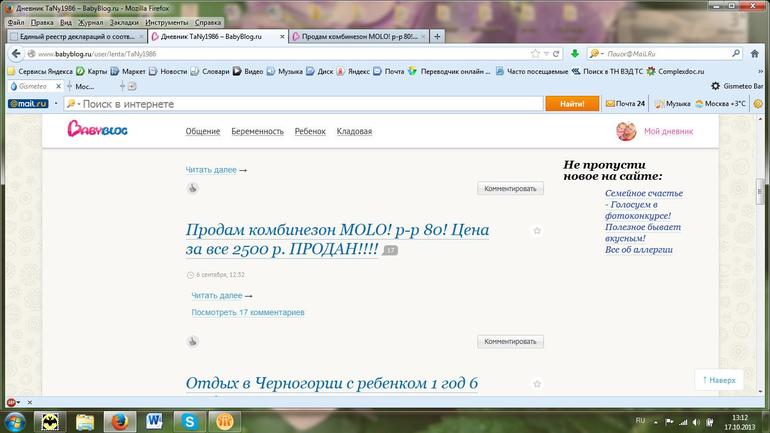Viewport: 770px width, 433px height.
Task: Open the Журнал menu
Action: pyautogui.click(x=91, y=22)
